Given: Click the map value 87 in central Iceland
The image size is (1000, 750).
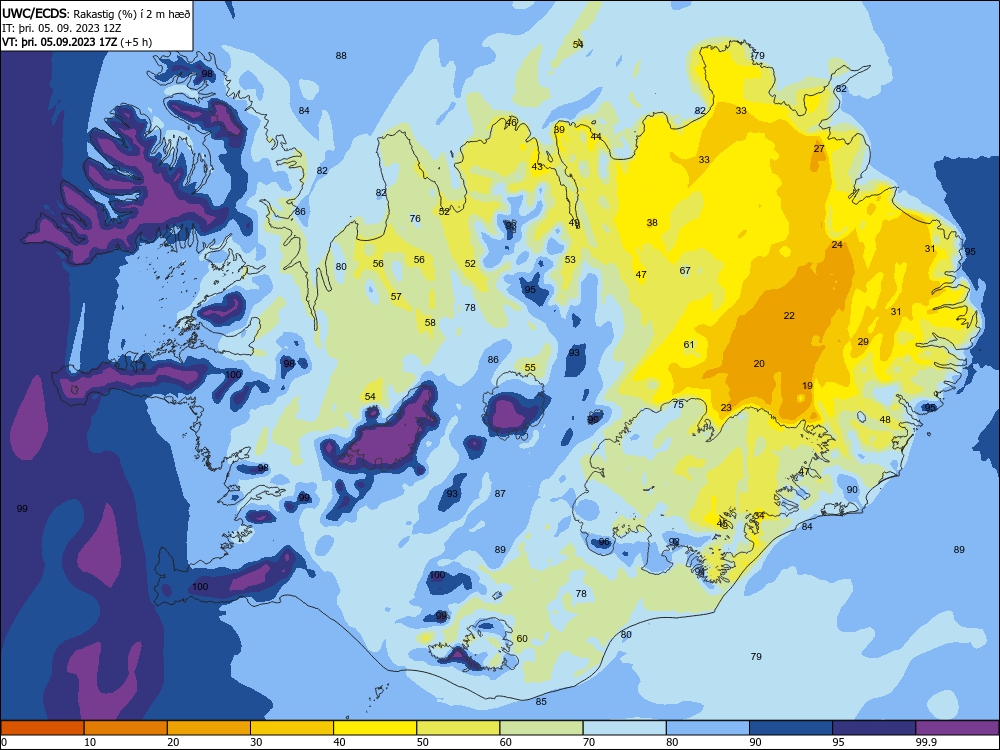Looking at the screenshot, I should click(x=500, y=494).
